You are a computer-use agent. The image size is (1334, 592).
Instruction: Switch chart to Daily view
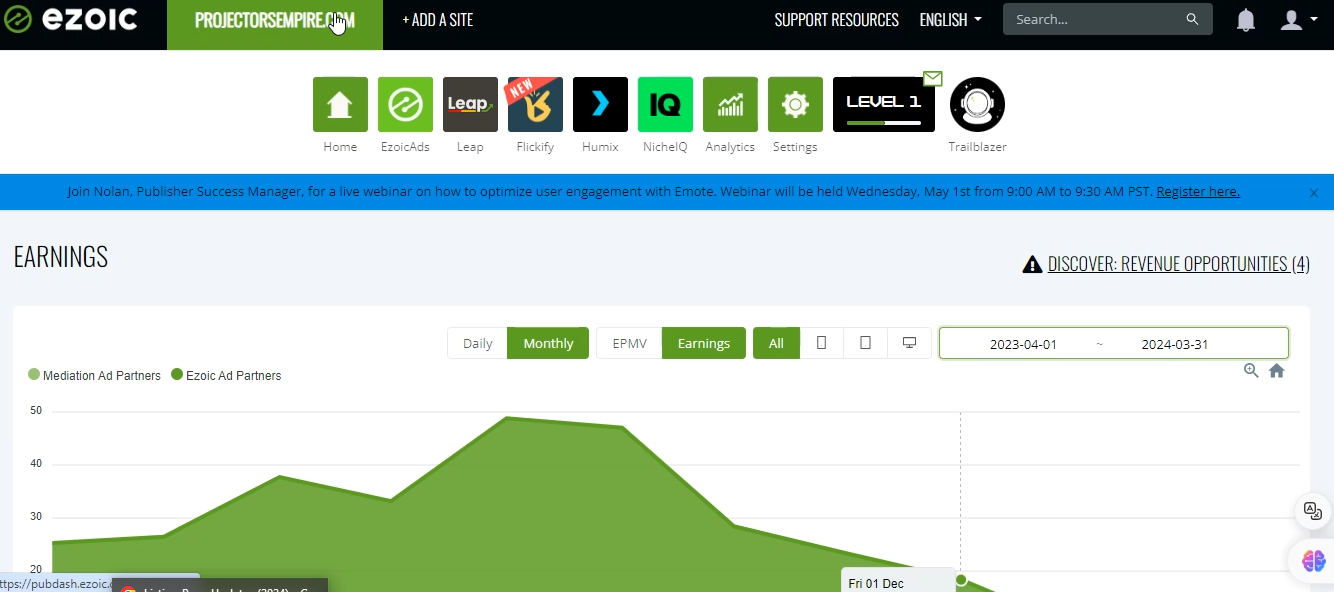[x=477, y=343]
